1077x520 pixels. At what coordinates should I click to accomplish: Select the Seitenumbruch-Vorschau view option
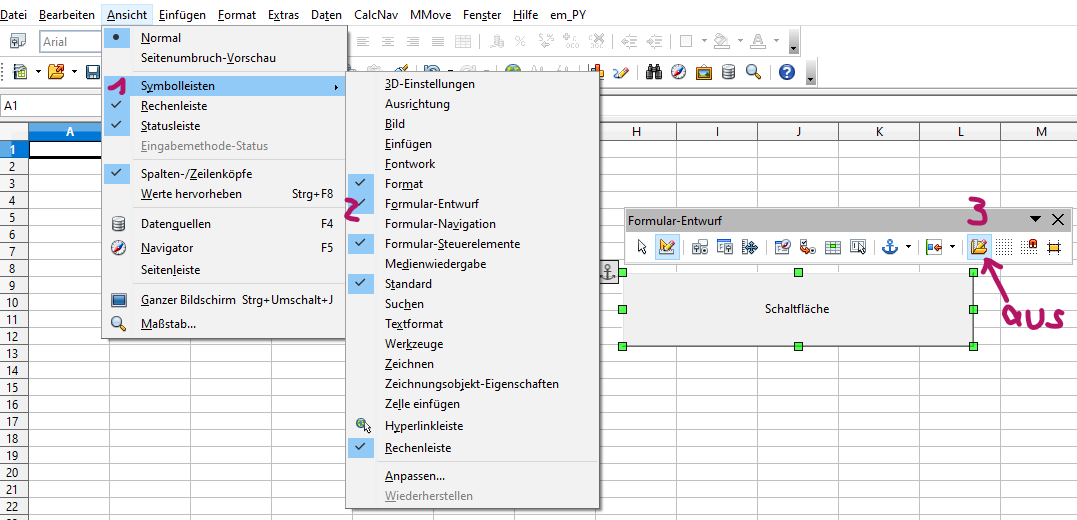click(208, 58)
